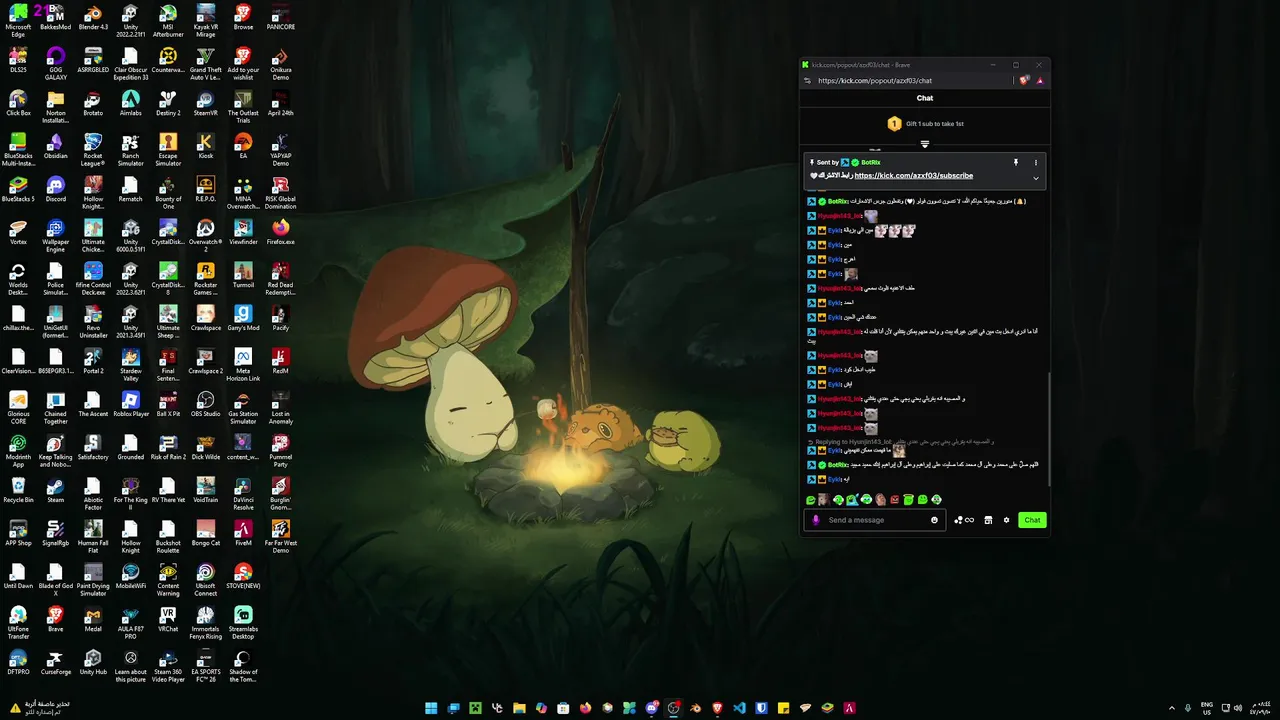Open the Windows Start menu
The image size is (1280, 720).
(431, 708)
